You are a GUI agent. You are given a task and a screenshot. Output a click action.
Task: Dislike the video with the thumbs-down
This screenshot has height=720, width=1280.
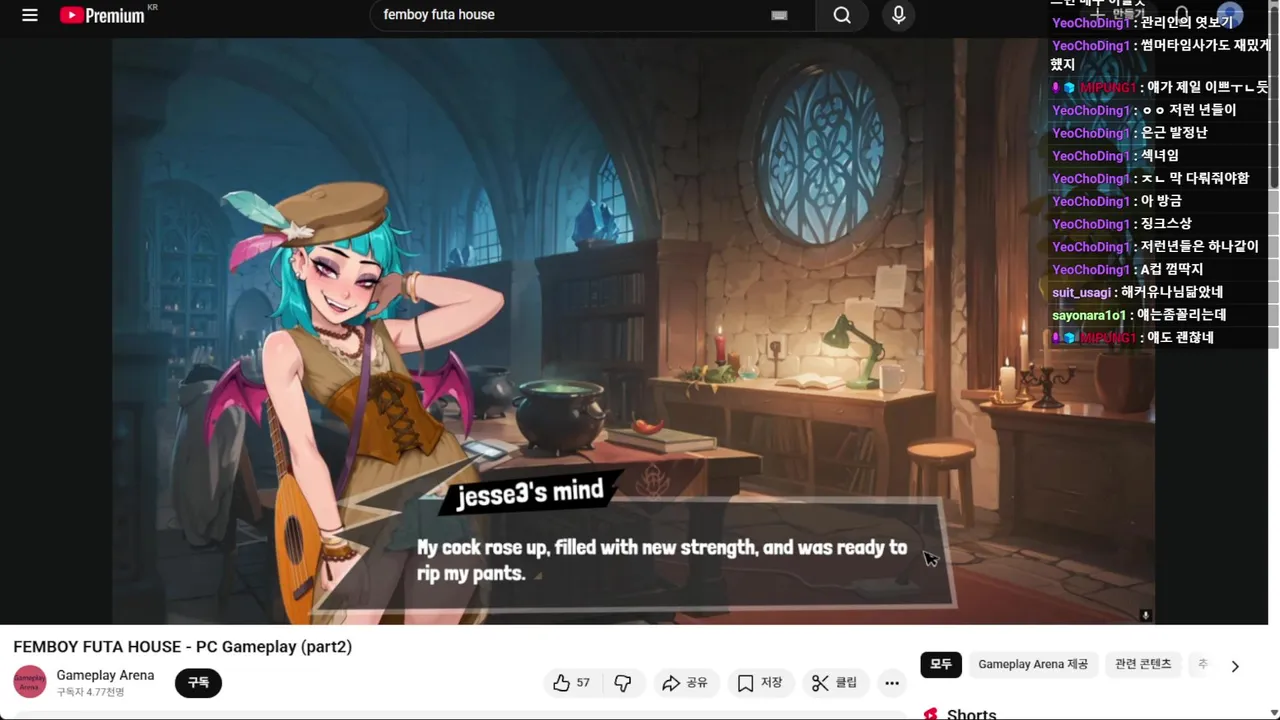pos(623,683)
